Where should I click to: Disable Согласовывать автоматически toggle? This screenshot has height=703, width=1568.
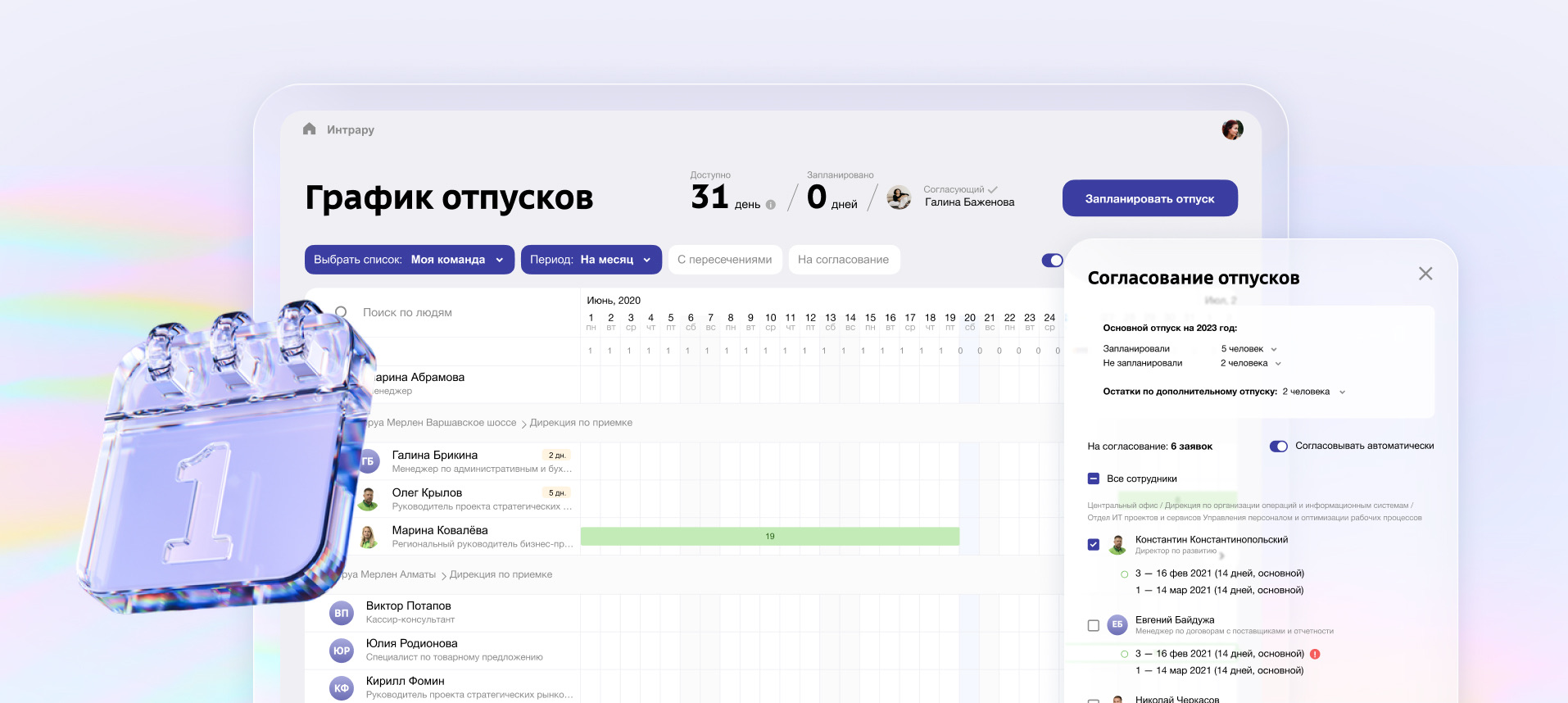click(1278, 447)
